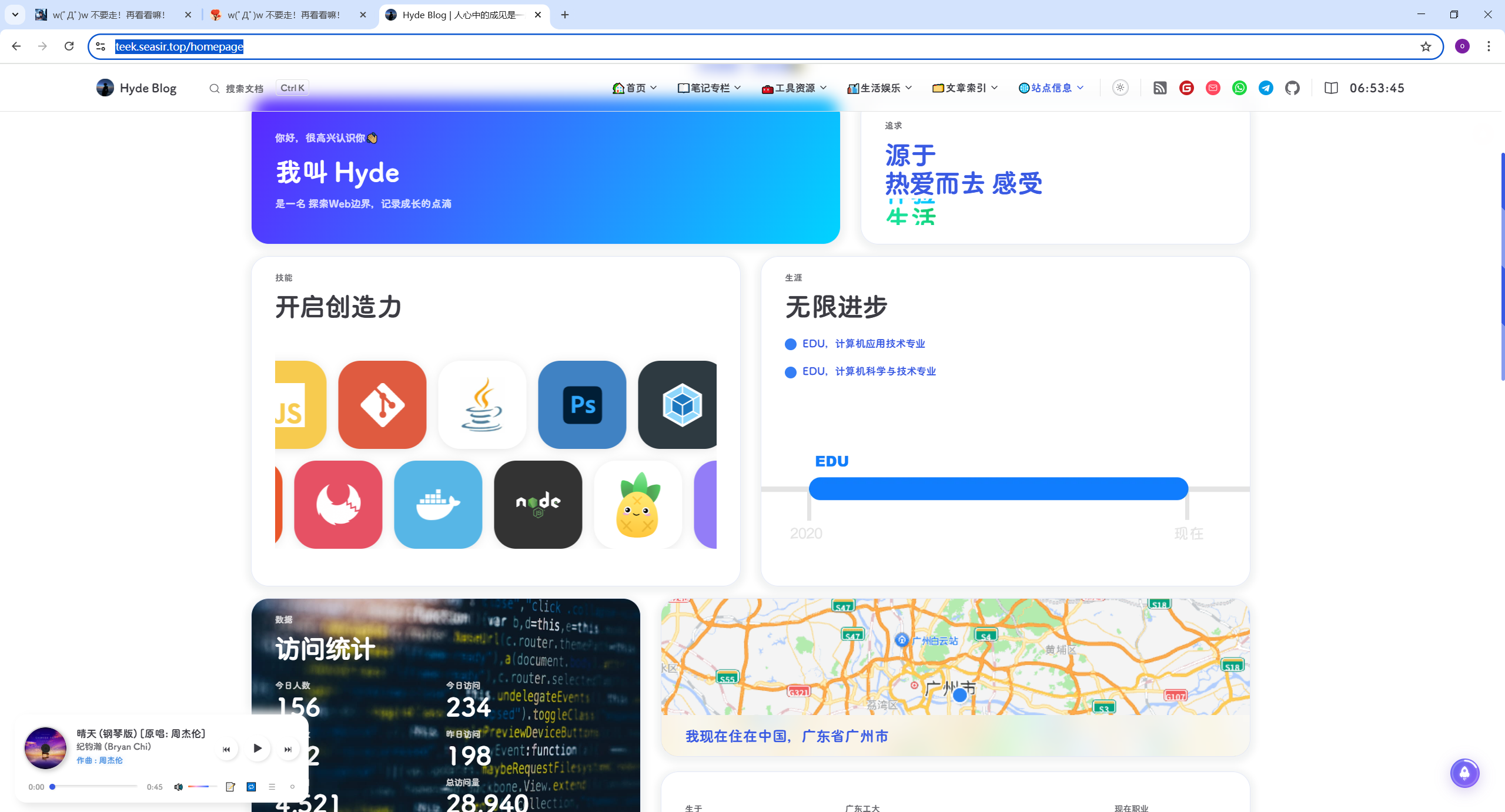Viewport: 1505px width, 812px height.
Task: Expand the 工具资源 dropdown menu
Action: [794, 88]
